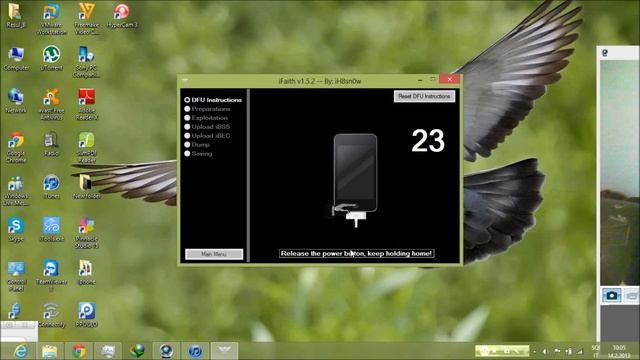Image resolution: width=640 pixels, height=360 pixels.
Task: Open the Computer desktop icon
Action: [16, 59]
